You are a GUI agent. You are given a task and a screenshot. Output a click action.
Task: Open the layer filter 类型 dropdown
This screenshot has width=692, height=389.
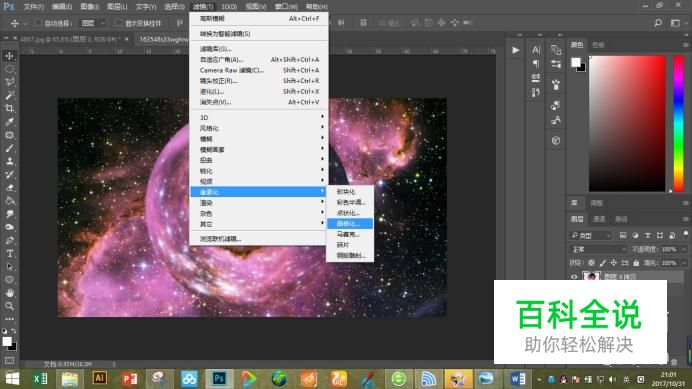(590, 235)
